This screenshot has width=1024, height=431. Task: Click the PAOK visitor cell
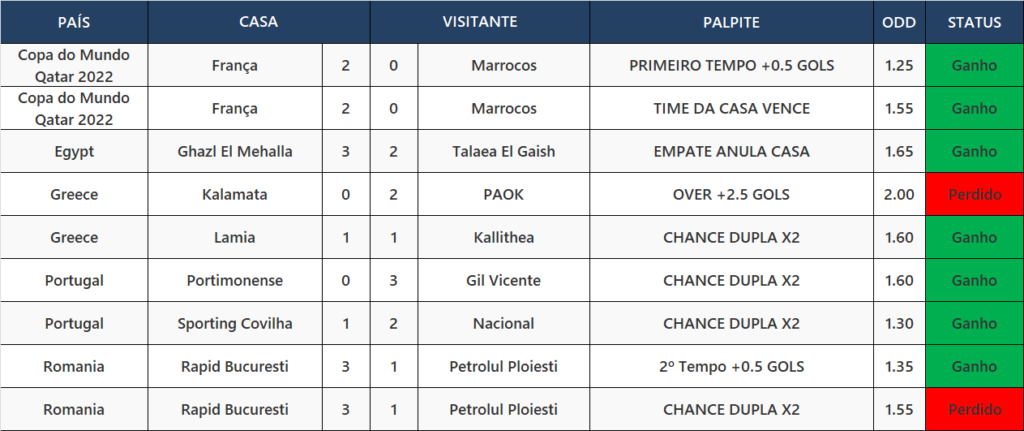coord(504,195)
